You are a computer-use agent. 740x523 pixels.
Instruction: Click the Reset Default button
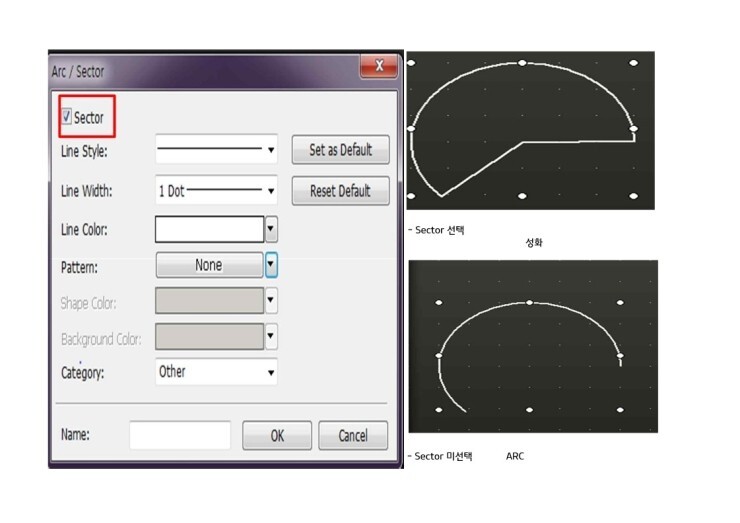340,191
